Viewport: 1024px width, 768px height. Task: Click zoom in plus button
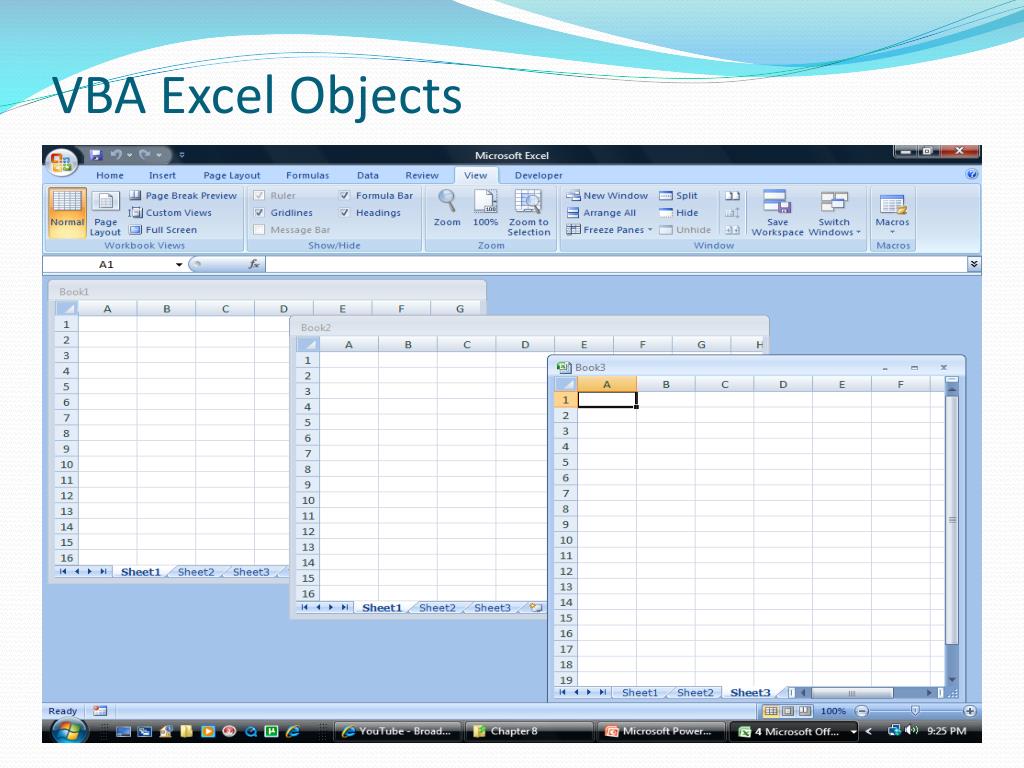click(970, 711)
